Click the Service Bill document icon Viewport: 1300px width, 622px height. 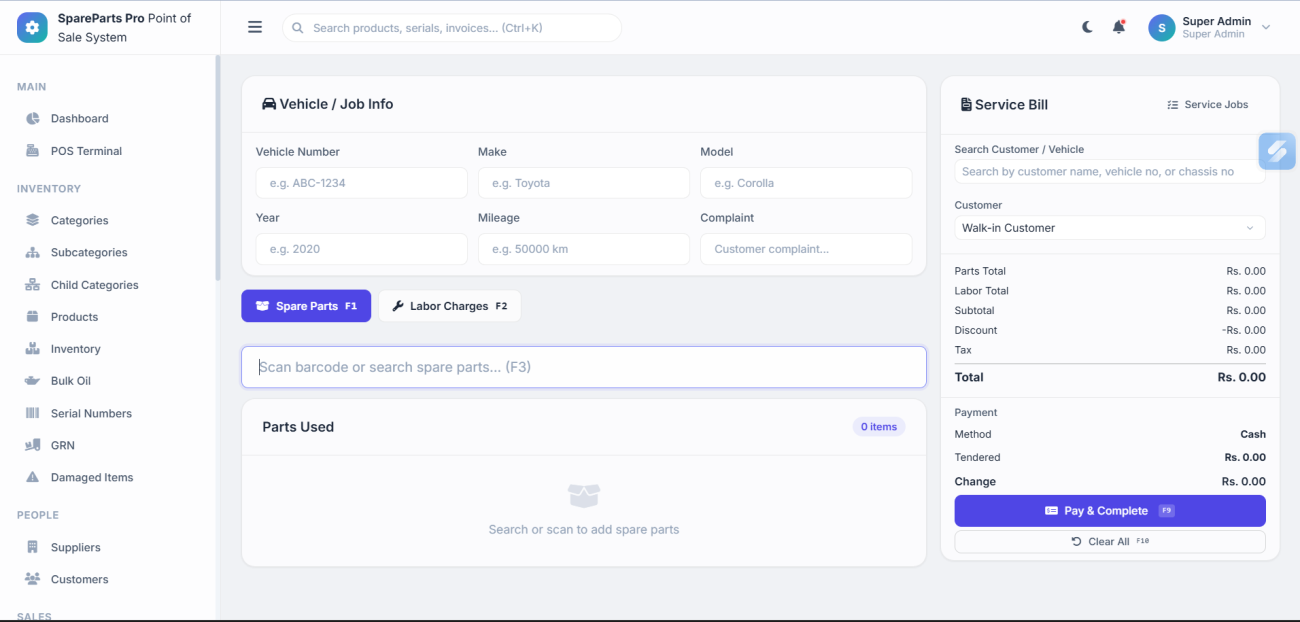pyautogui.click(x=966, y=104)
